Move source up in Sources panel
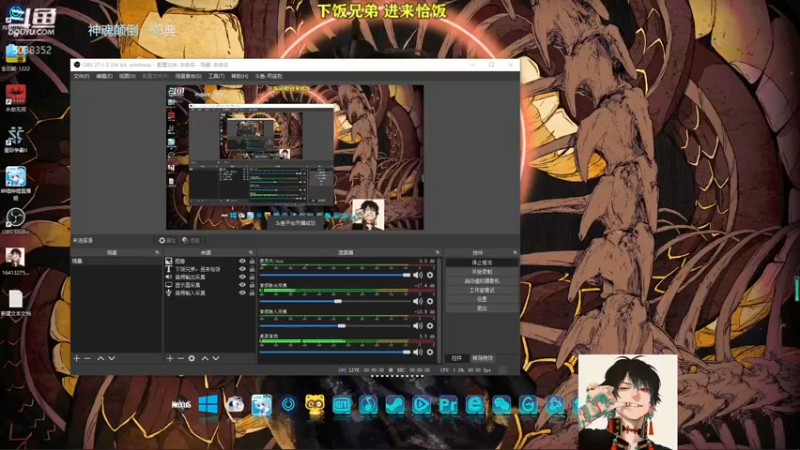 click(205, 358)
